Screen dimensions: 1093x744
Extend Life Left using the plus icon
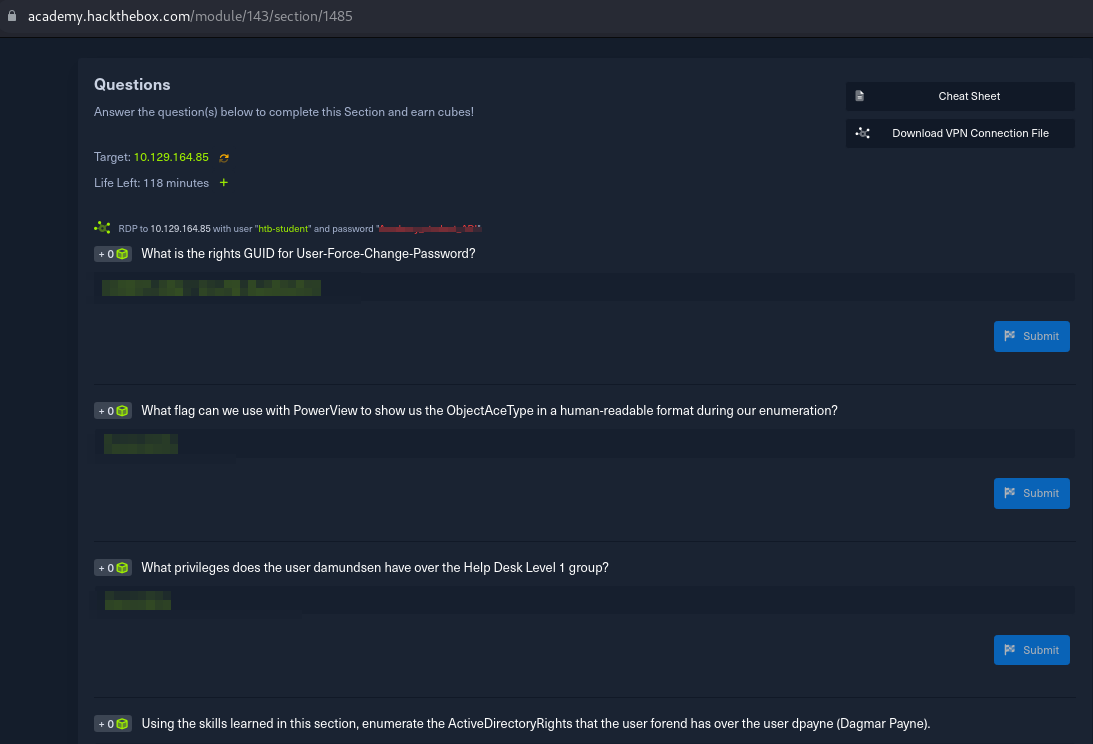223,183
